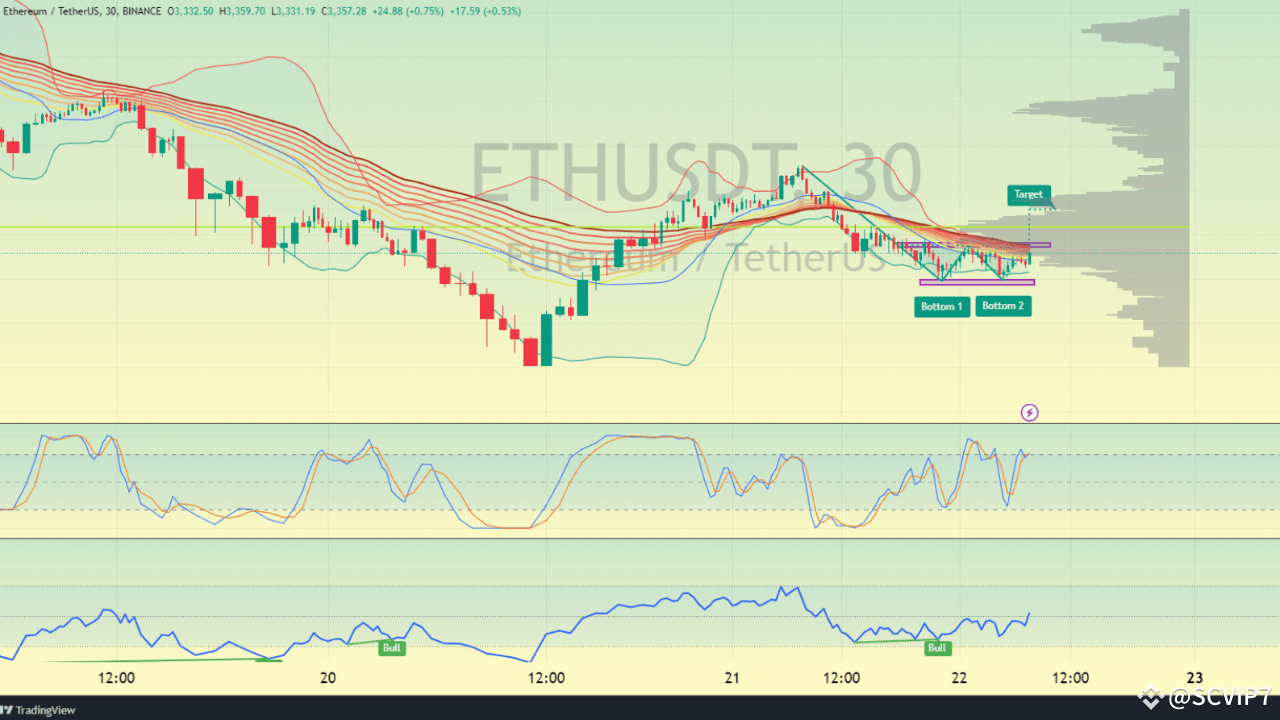Viewport: 1280px width, 720px height.
Task: Click the Bull label nearest date 20
Action: point(392,648)
